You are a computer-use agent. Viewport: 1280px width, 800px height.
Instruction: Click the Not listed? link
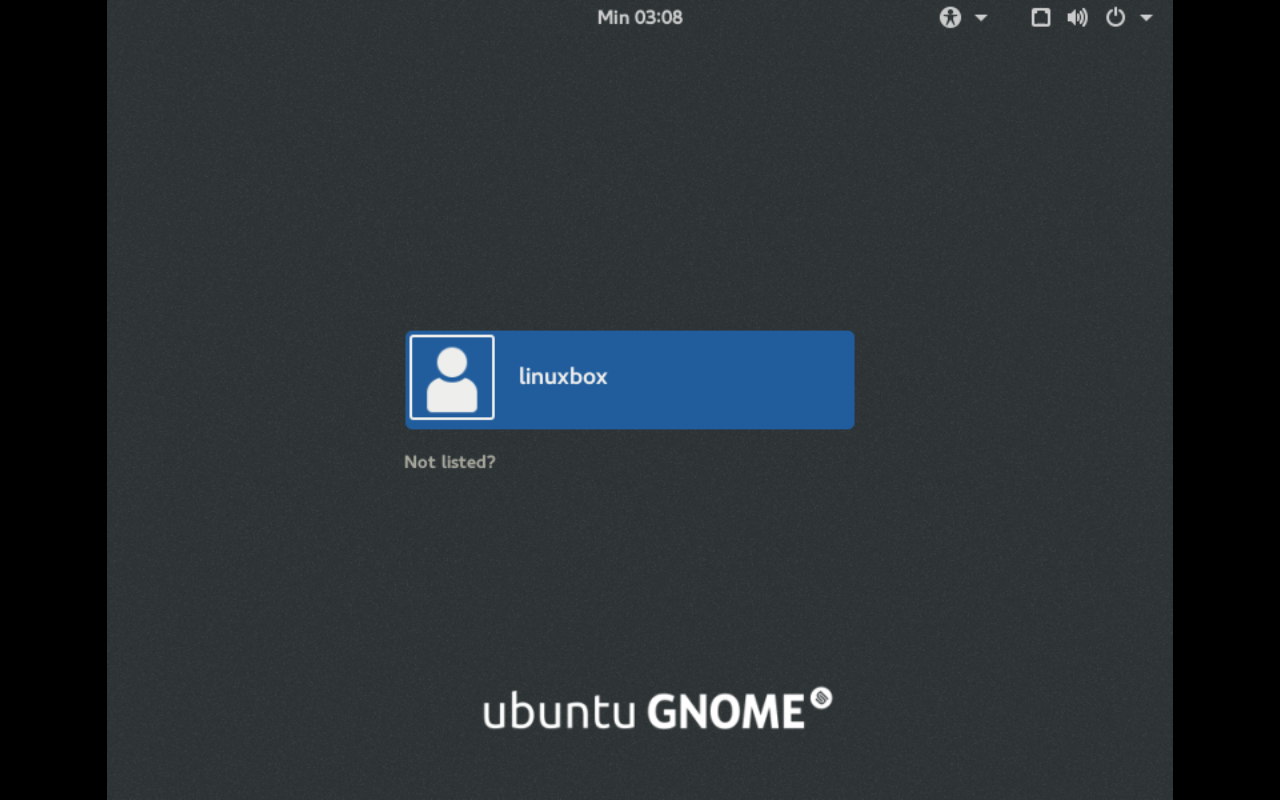tap(450, 462)
